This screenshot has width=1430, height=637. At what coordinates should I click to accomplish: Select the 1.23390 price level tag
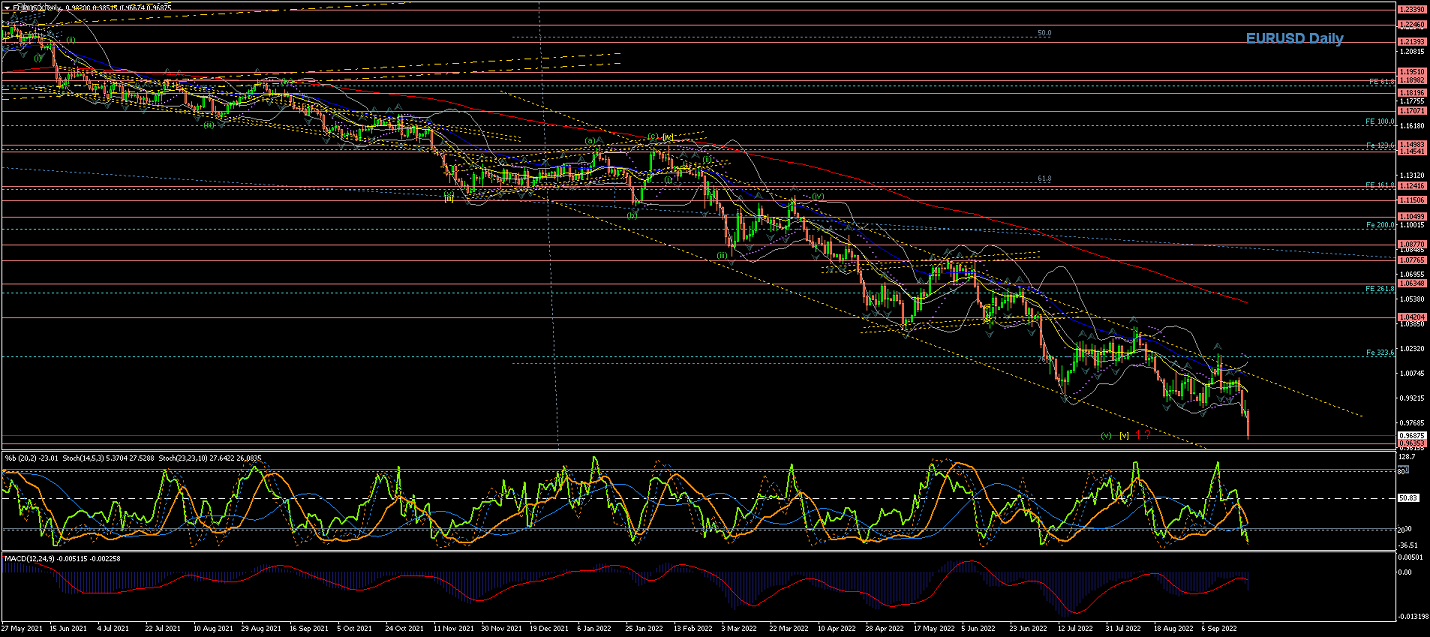[x=1411, y=8]
